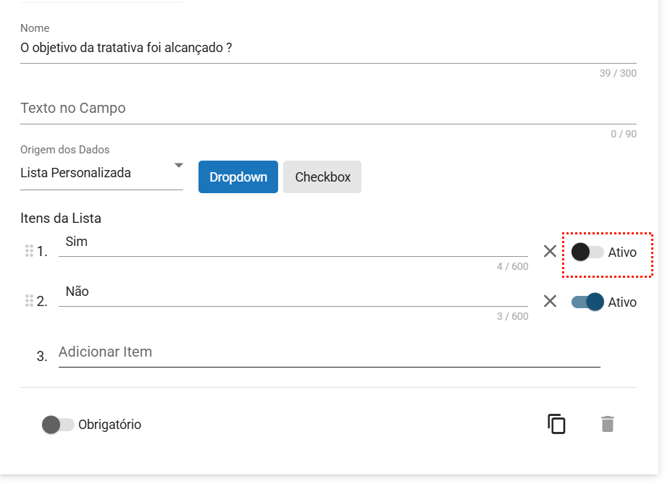The image size is (670, 484).
Task: Select the Dropdown display type button
Action: pos(238,177)
